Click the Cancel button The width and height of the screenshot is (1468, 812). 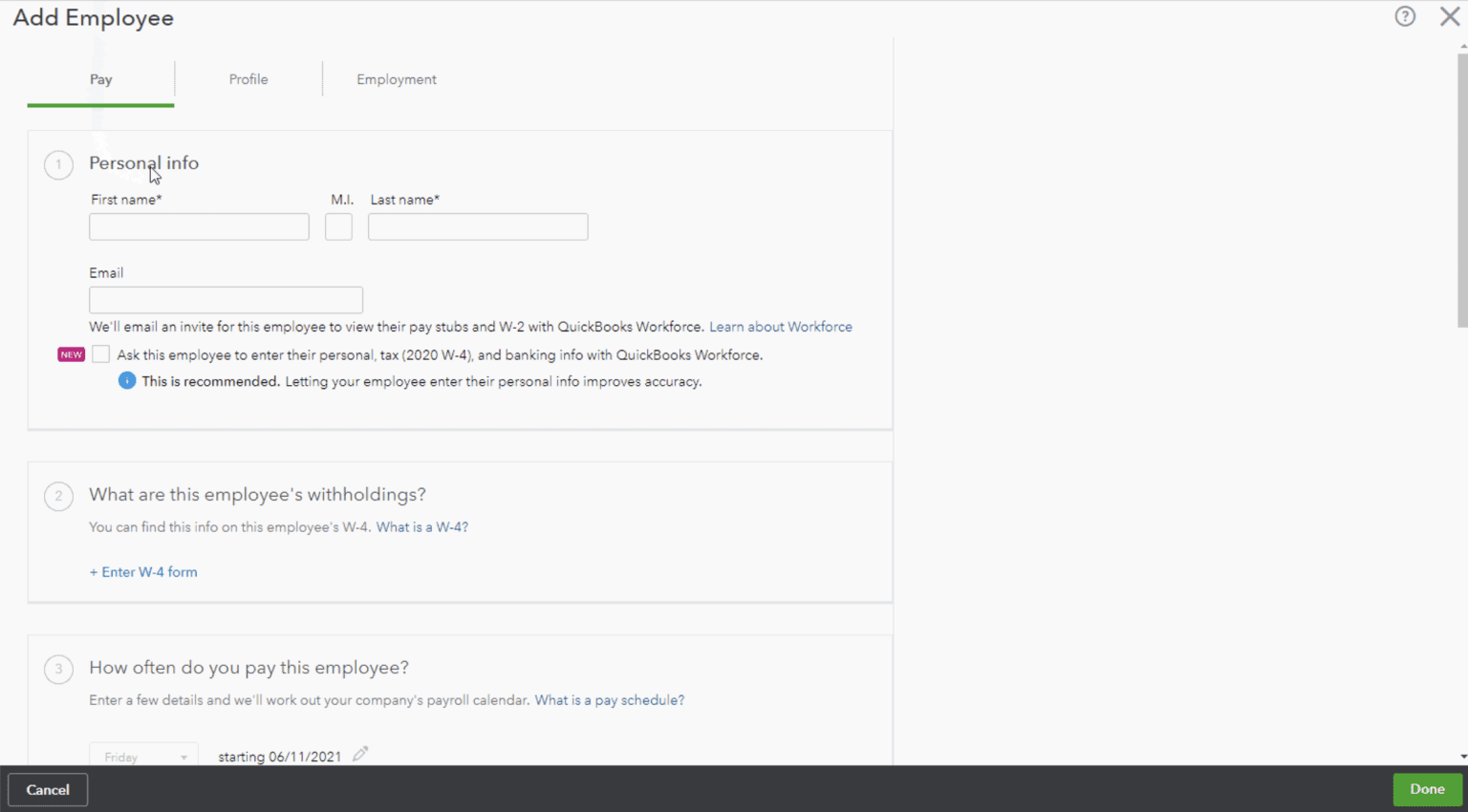pos(47,789)
